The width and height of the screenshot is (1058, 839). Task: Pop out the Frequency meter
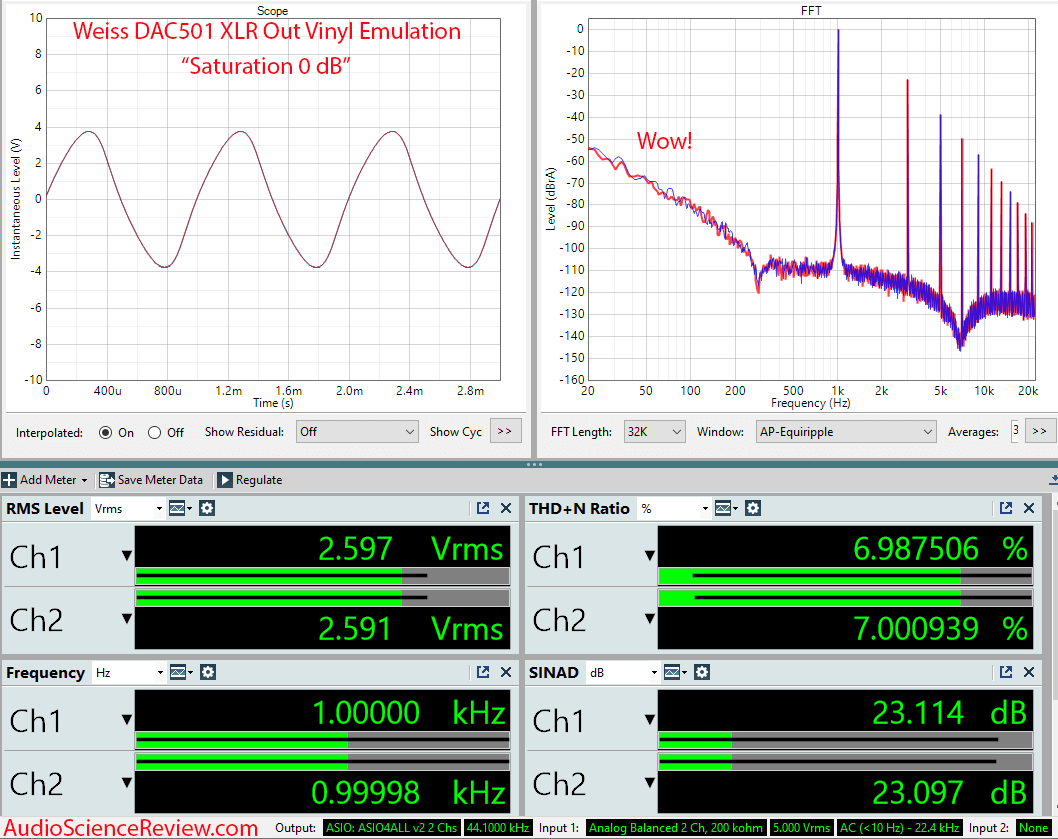(x=482, y=672)
